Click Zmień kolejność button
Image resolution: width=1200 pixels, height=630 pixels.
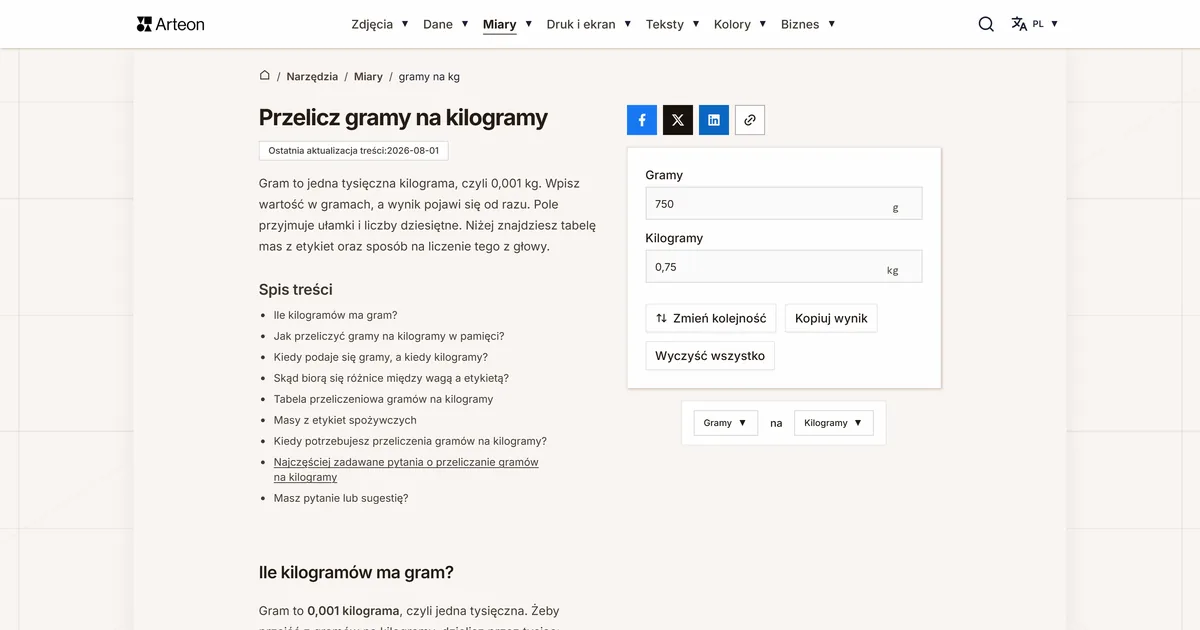[711, 318]
